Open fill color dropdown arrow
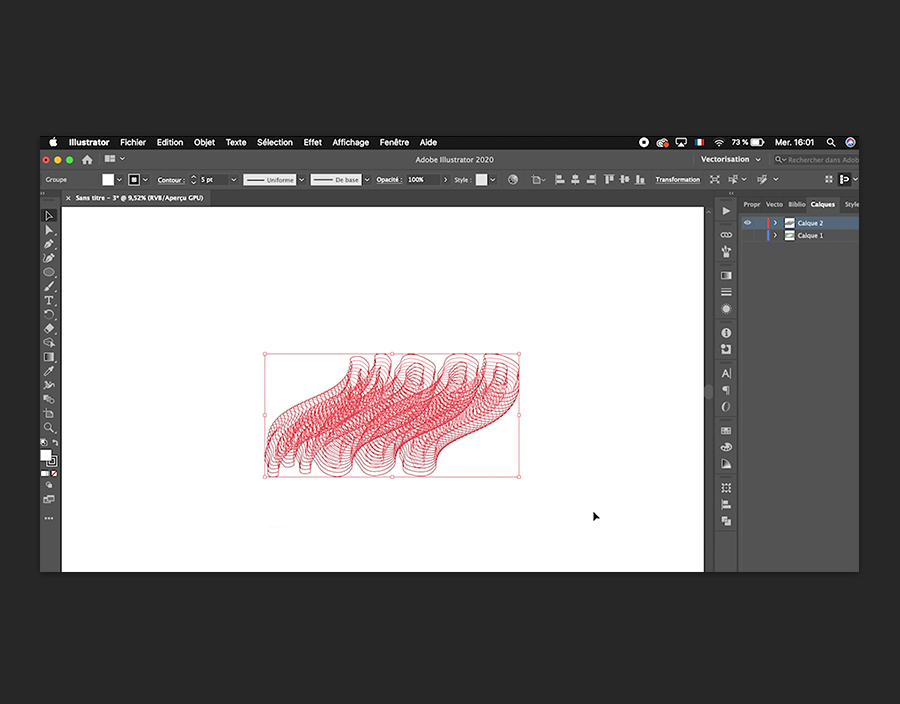The height and width of the screenshot is (704, 900). coord(119,180)
